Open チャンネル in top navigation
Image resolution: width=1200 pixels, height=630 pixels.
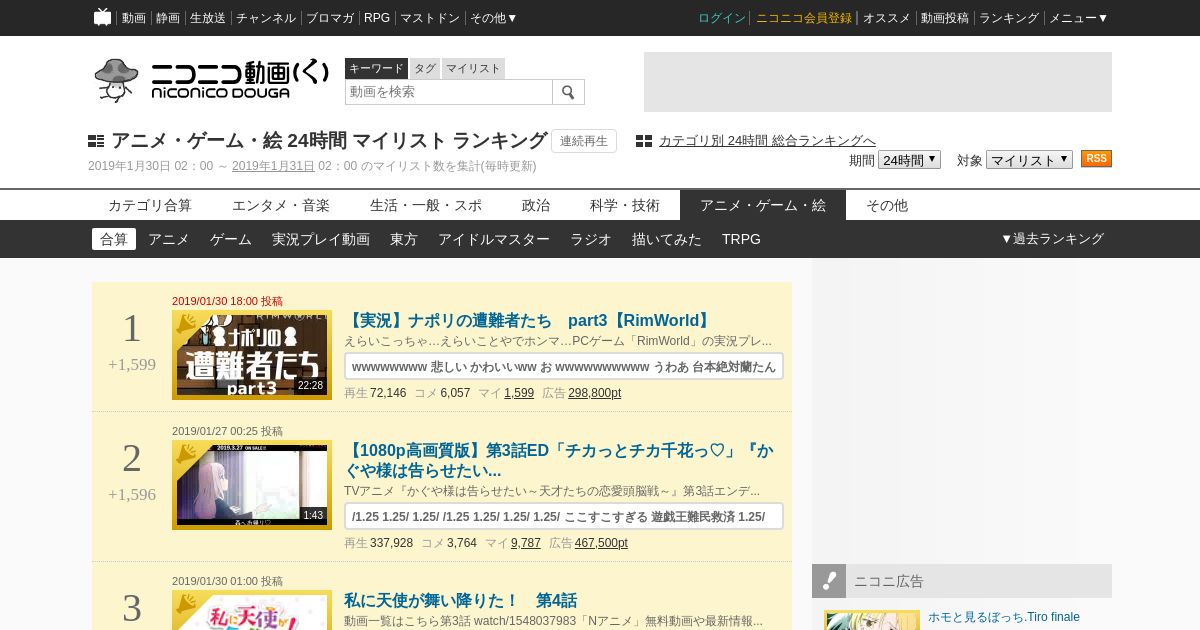coord(266,18)
